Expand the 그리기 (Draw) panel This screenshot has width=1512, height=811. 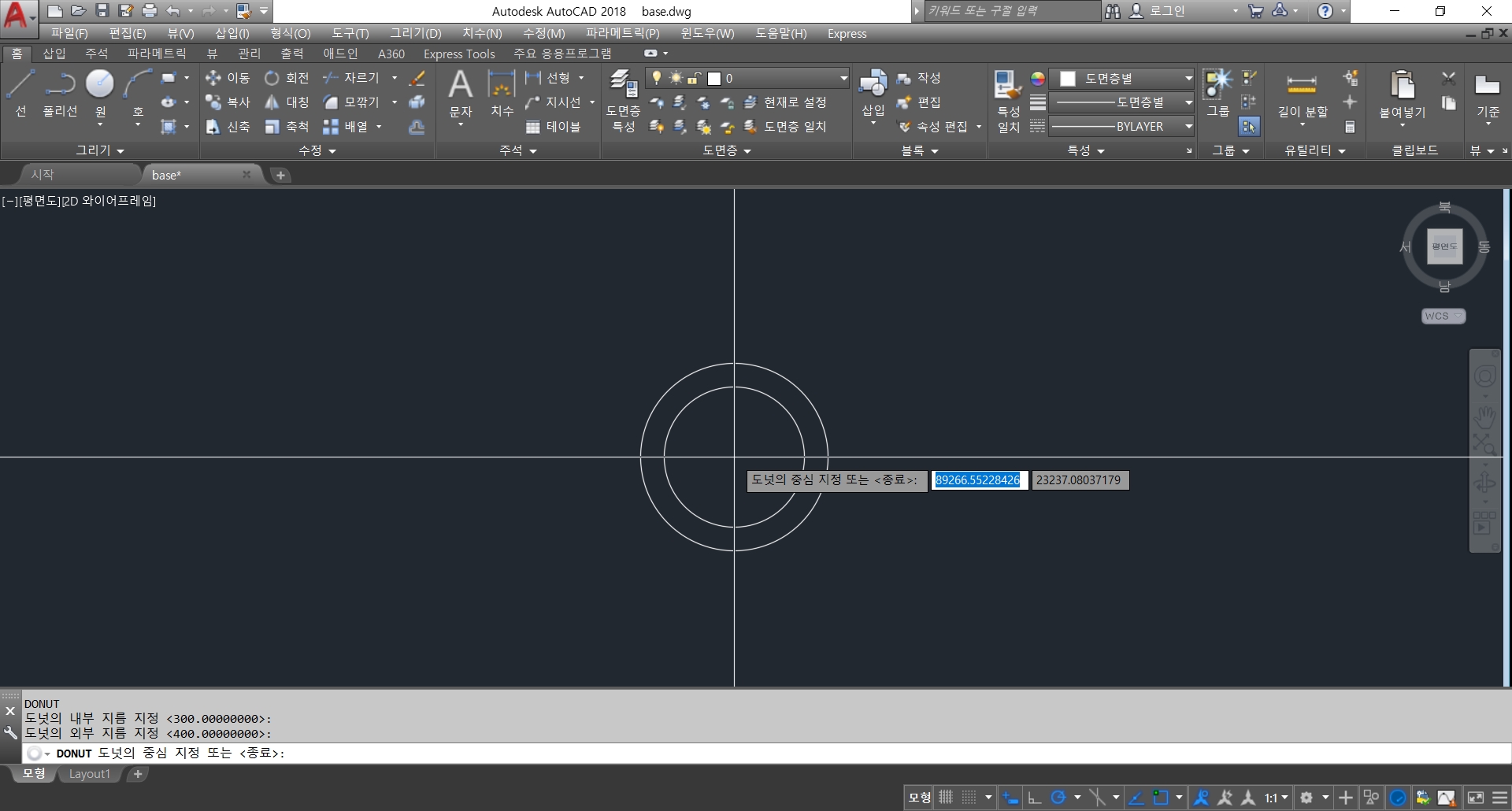(99, 150)
